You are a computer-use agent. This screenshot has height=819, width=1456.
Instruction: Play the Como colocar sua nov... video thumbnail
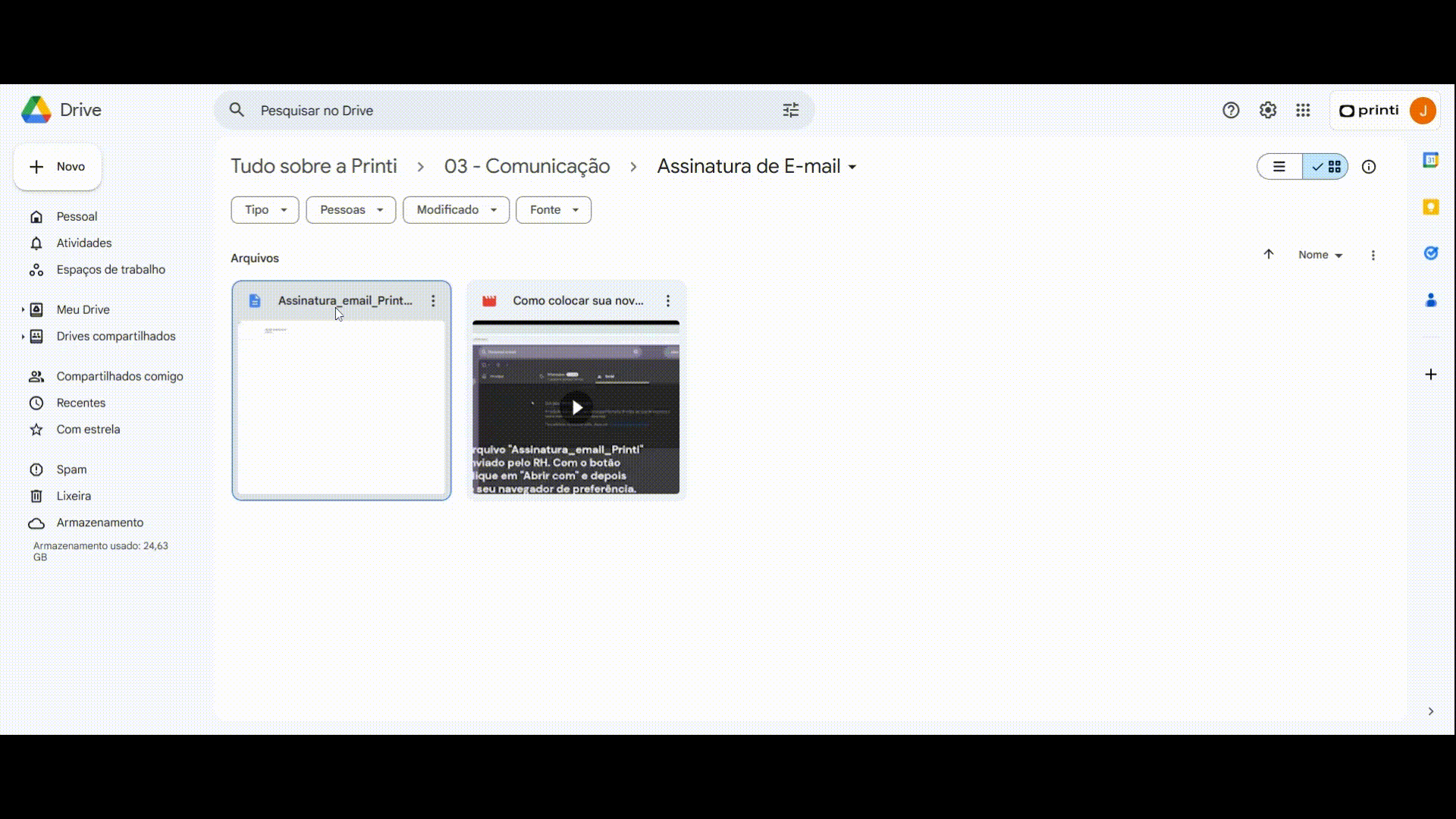576,408
